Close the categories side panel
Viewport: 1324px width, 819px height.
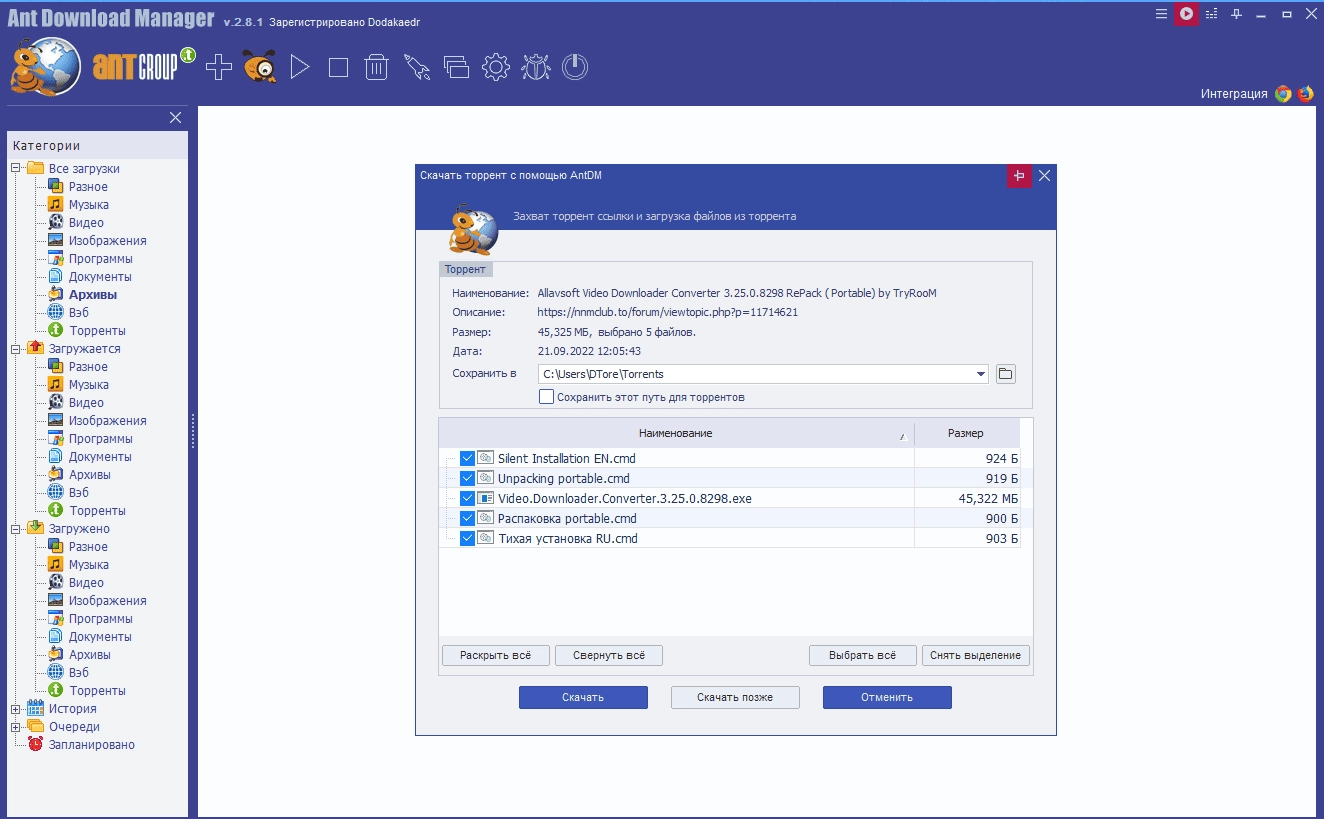coord(176,118)
